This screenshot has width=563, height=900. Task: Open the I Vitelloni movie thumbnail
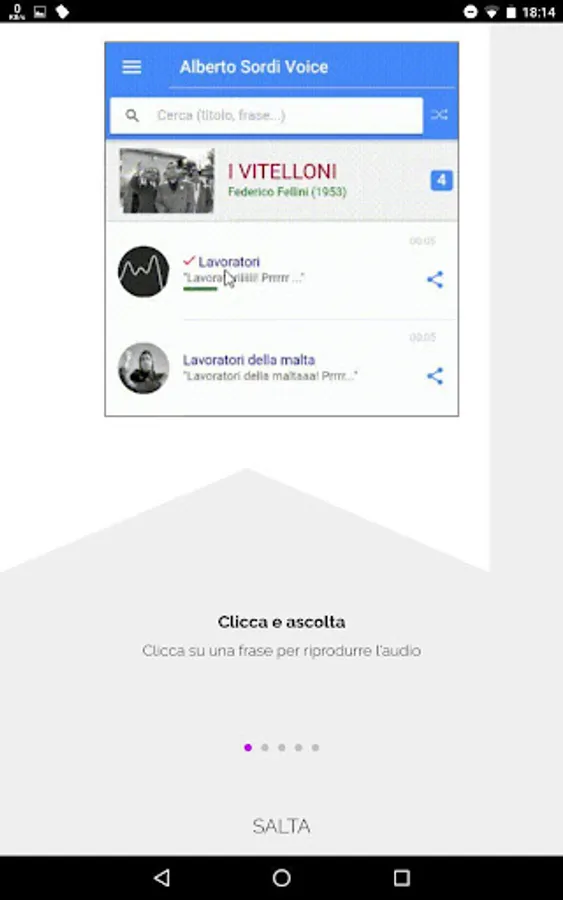tap(167, 181)
